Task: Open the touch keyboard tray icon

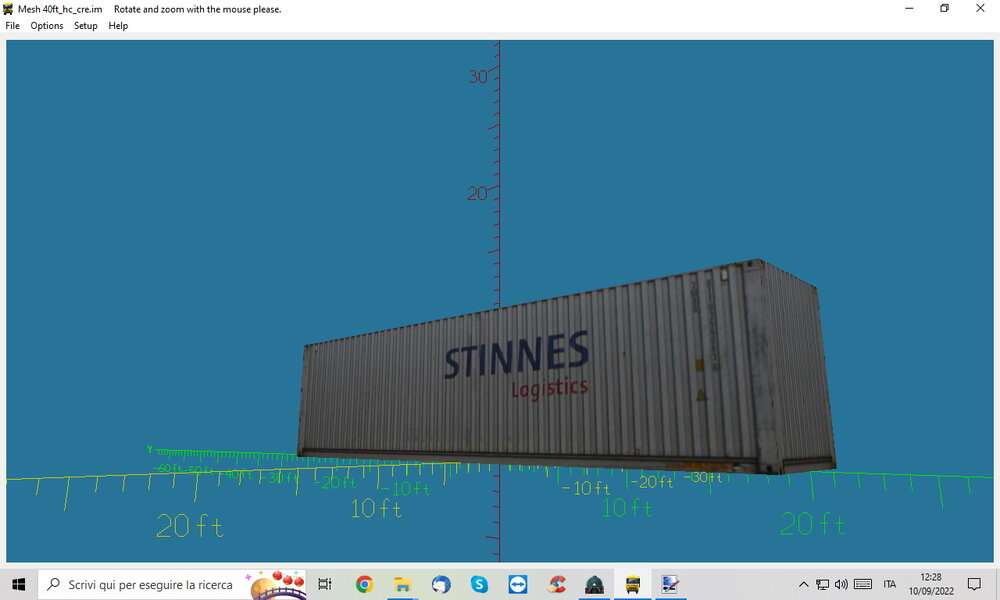Action: click(863, 584)
